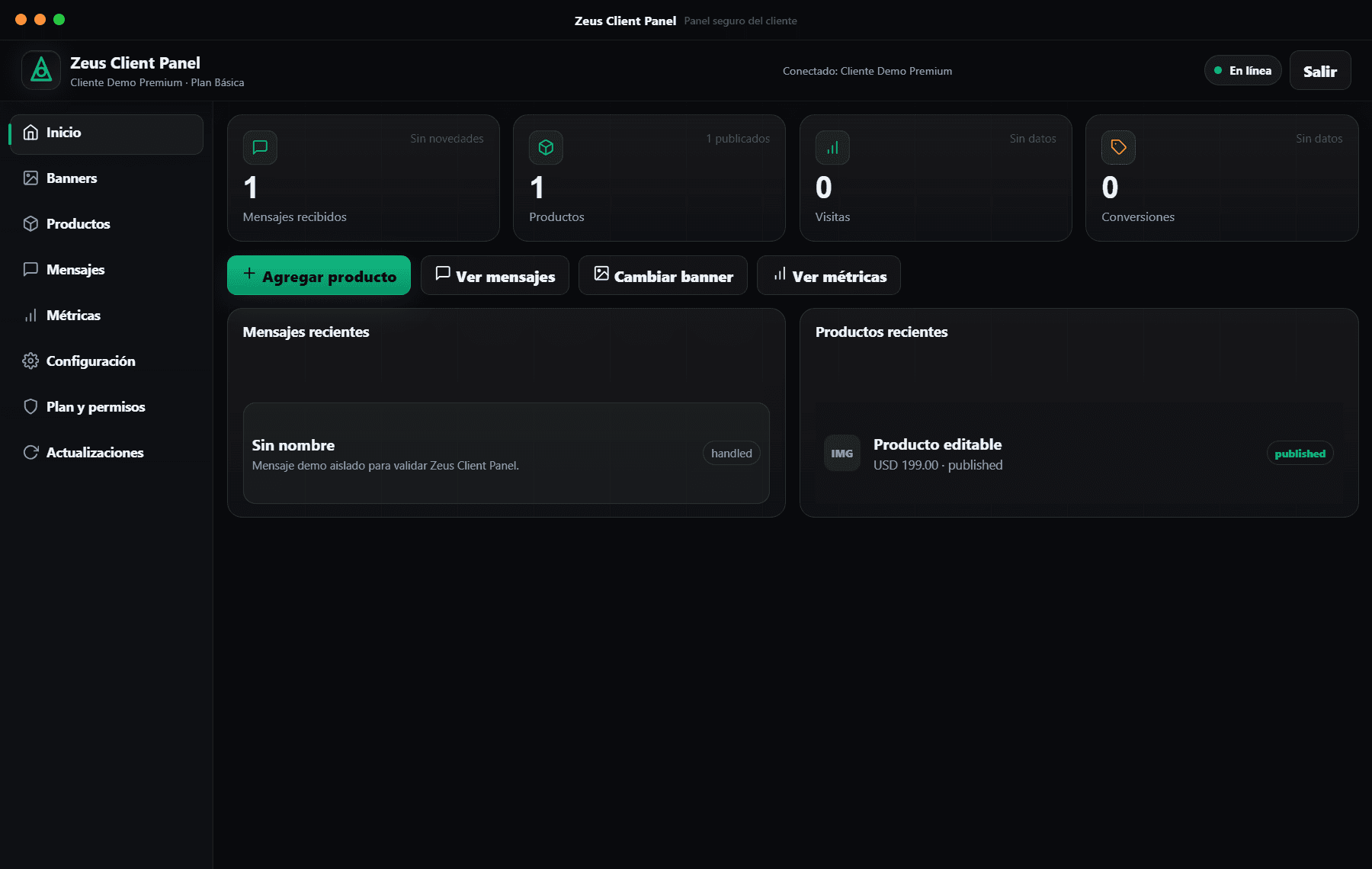Click Salir to log out
Viewport: 1372px width, 869px height.
(x=1320, y=71)
